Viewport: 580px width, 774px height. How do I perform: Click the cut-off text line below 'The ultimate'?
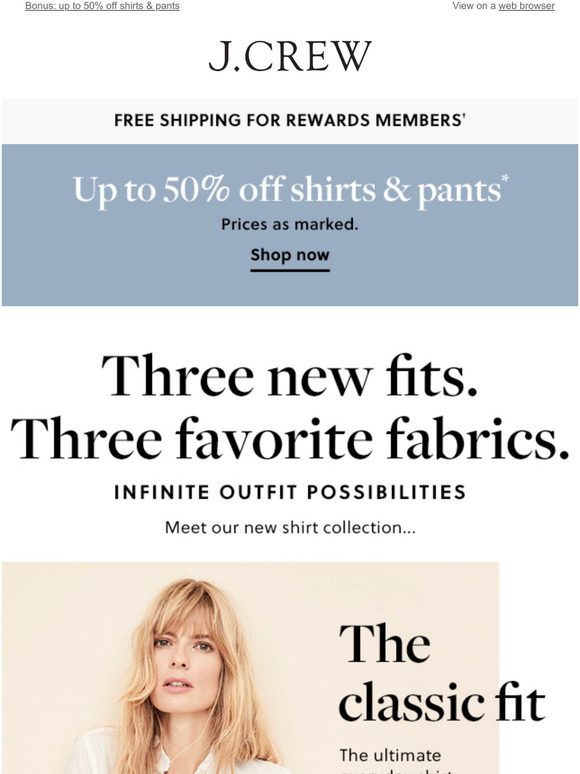pyautogui.click(x=396, y=770)
